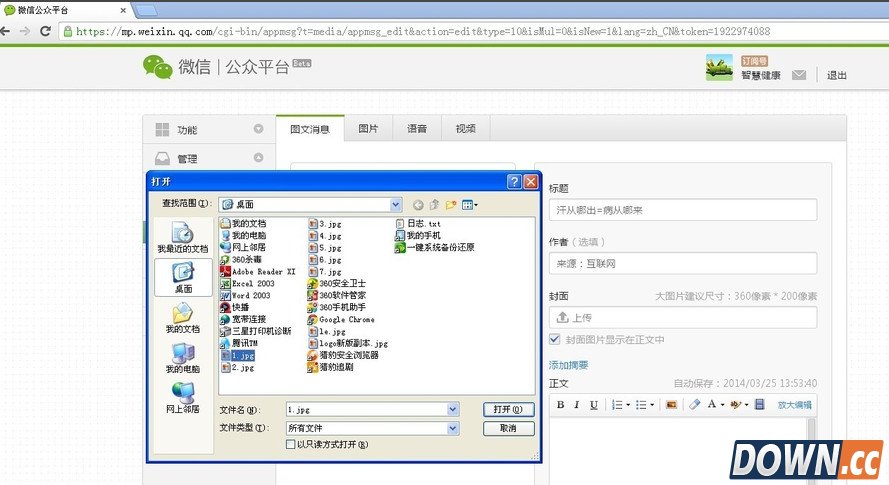Screen dimensions: 889x485
Task: Switch to the 图片 tab
Action: point(368,129)
